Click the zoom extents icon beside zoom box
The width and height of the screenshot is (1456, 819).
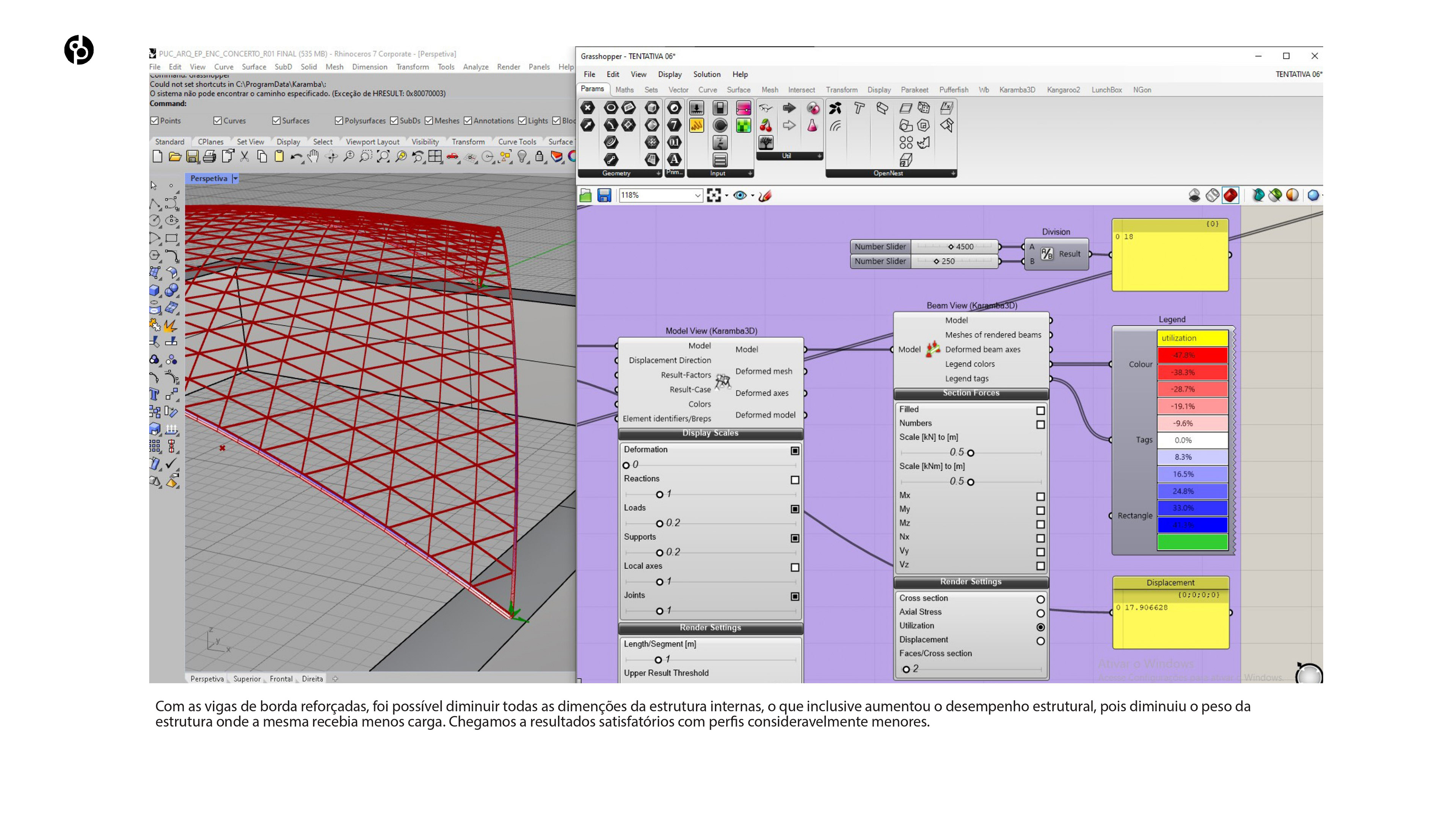tap(714, 196)
